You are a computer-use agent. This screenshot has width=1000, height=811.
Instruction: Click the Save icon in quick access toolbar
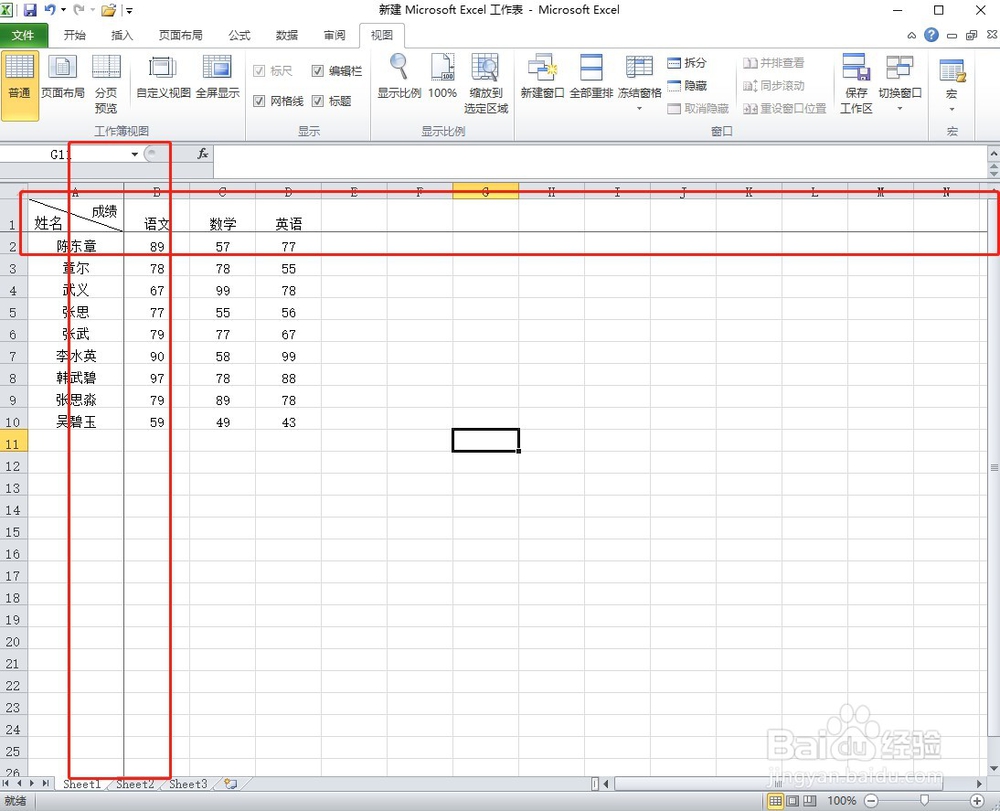(x=29, y=10)
